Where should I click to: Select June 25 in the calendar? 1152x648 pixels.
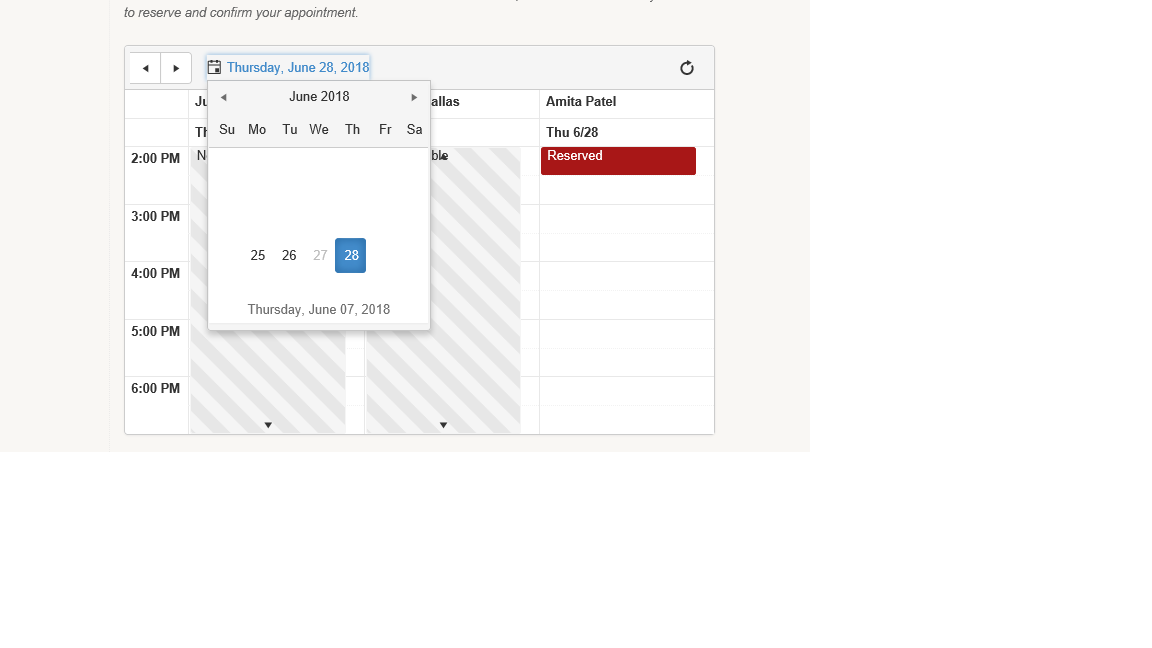tap(258, 256)
